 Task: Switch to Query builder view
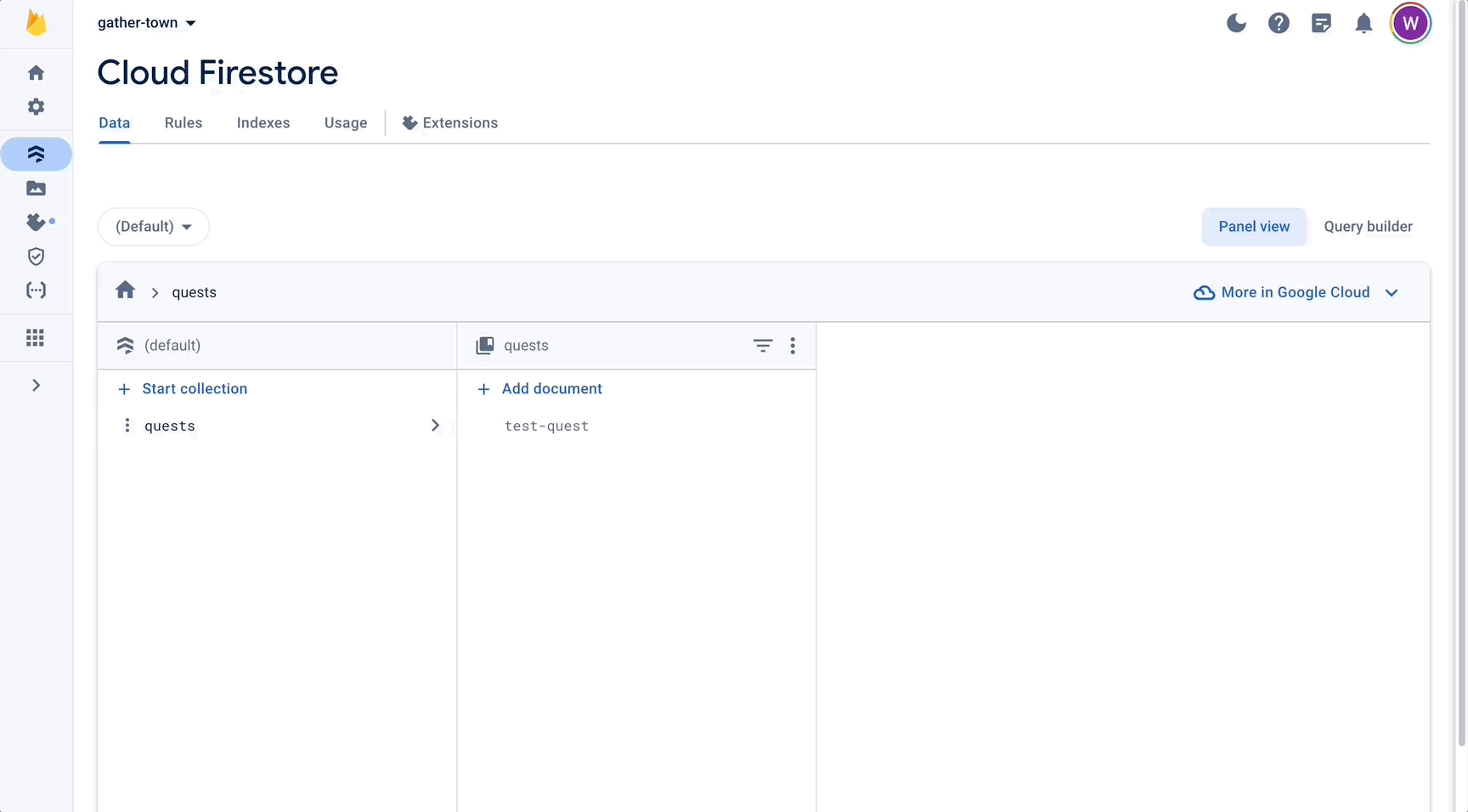tap(1368, 227)
